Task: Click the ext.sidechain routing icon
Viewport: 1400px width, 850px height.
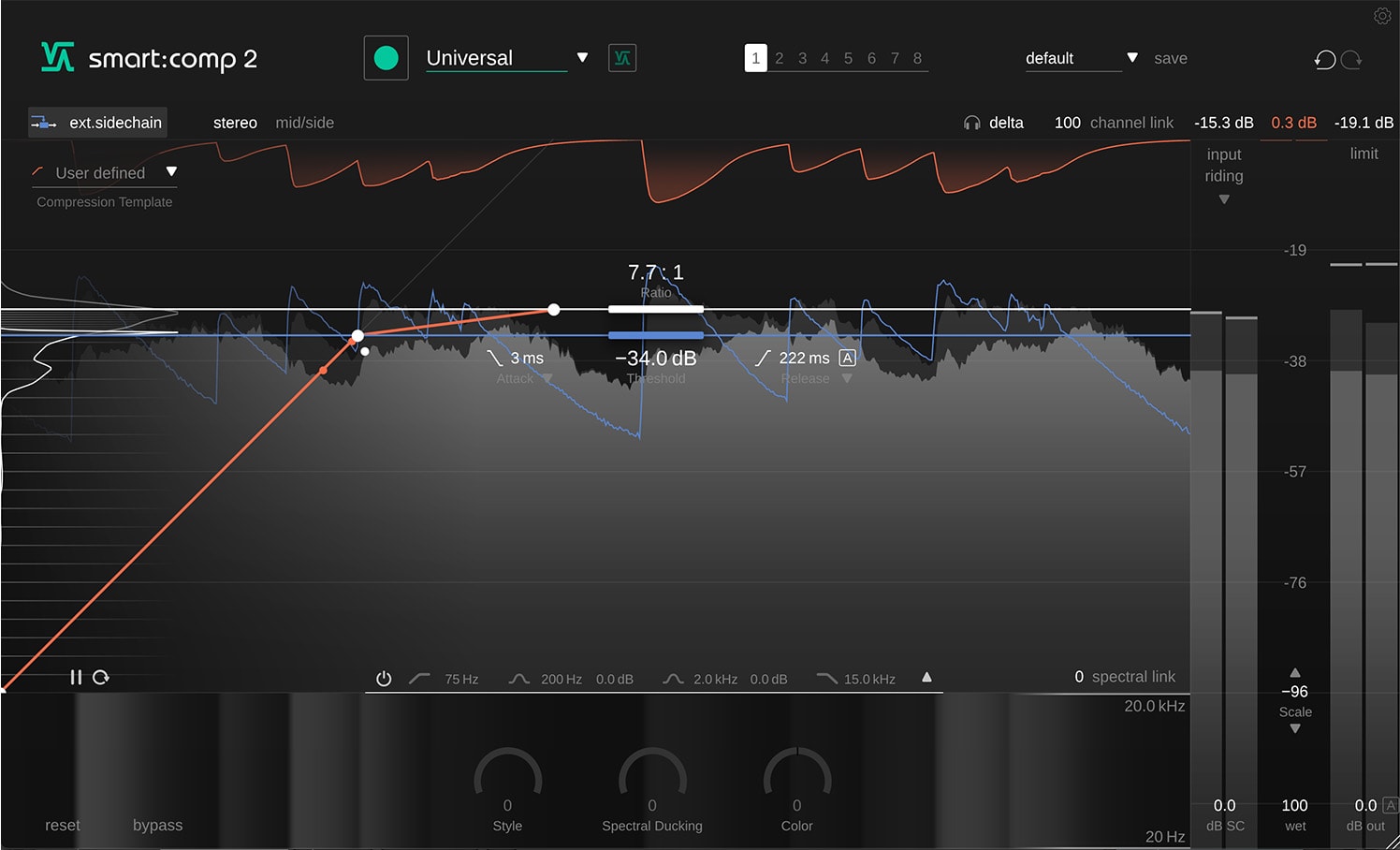Action: click(x=44, y=123)
